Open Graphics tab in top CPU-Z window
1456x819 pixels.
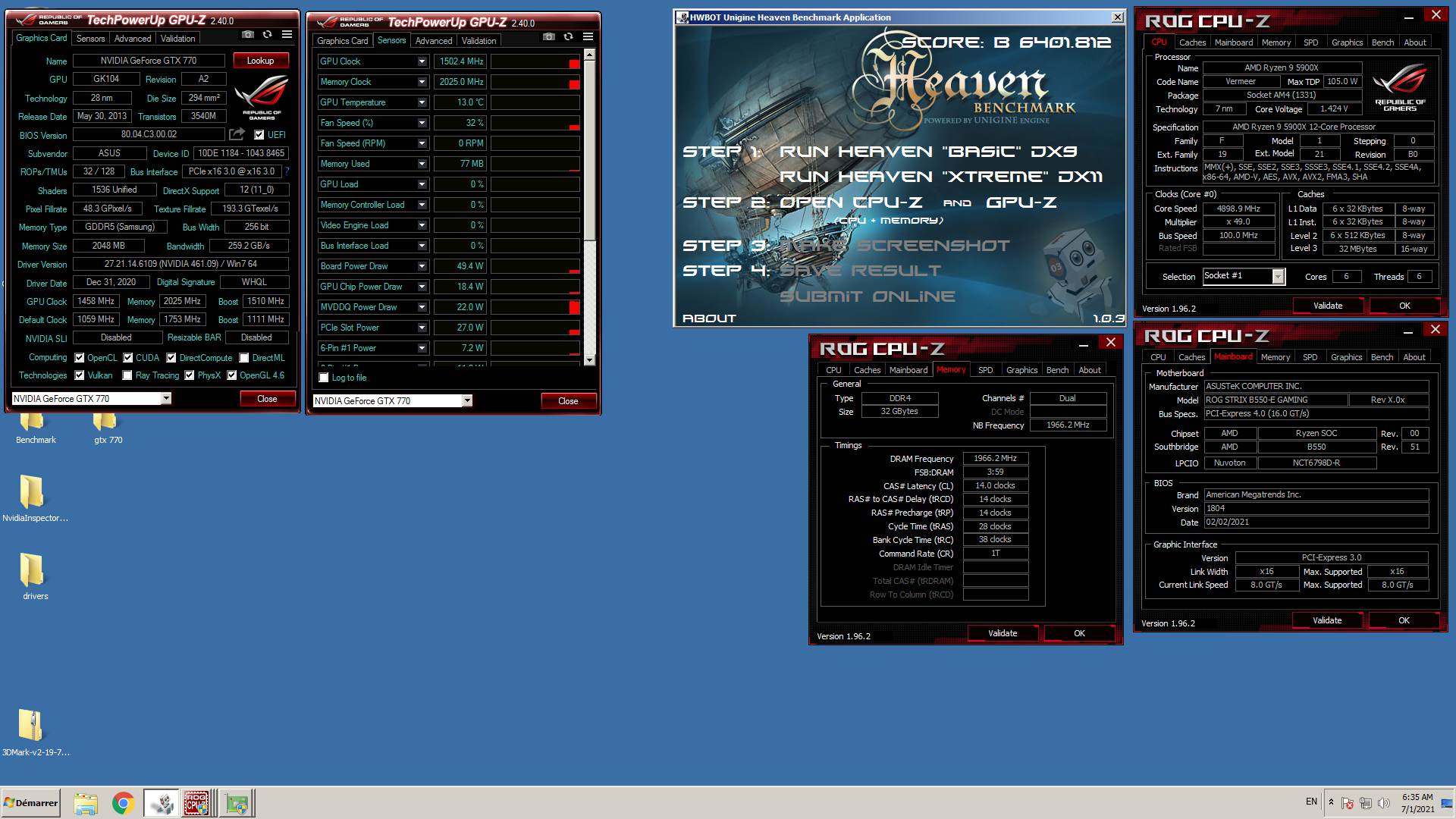[1347, 42]
